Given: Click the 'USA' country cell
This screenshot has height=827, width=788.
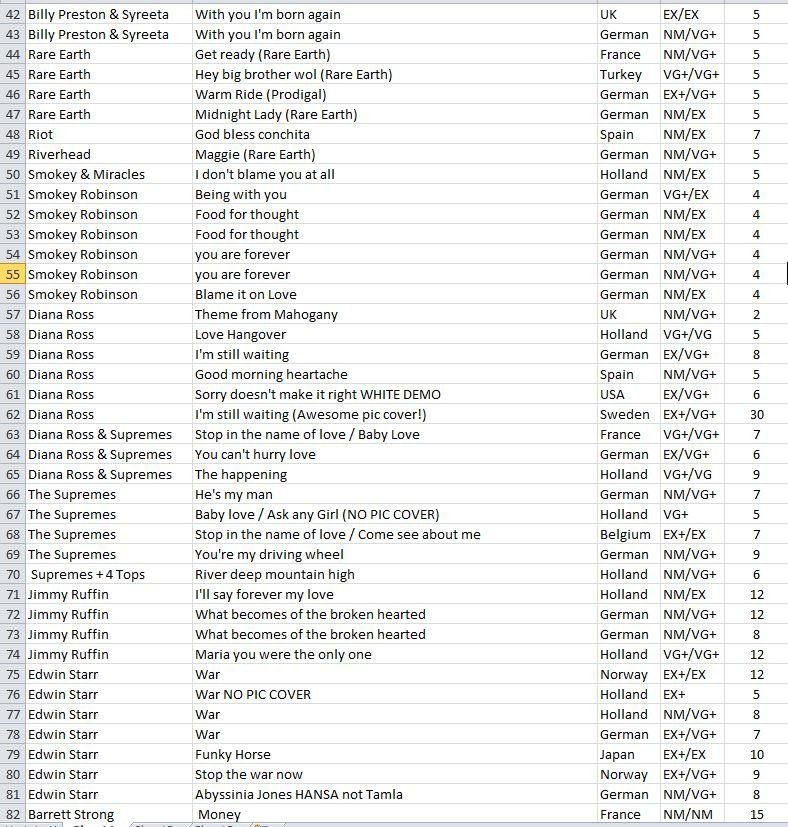Looking at the screenshot, I should tap(629, 395).
